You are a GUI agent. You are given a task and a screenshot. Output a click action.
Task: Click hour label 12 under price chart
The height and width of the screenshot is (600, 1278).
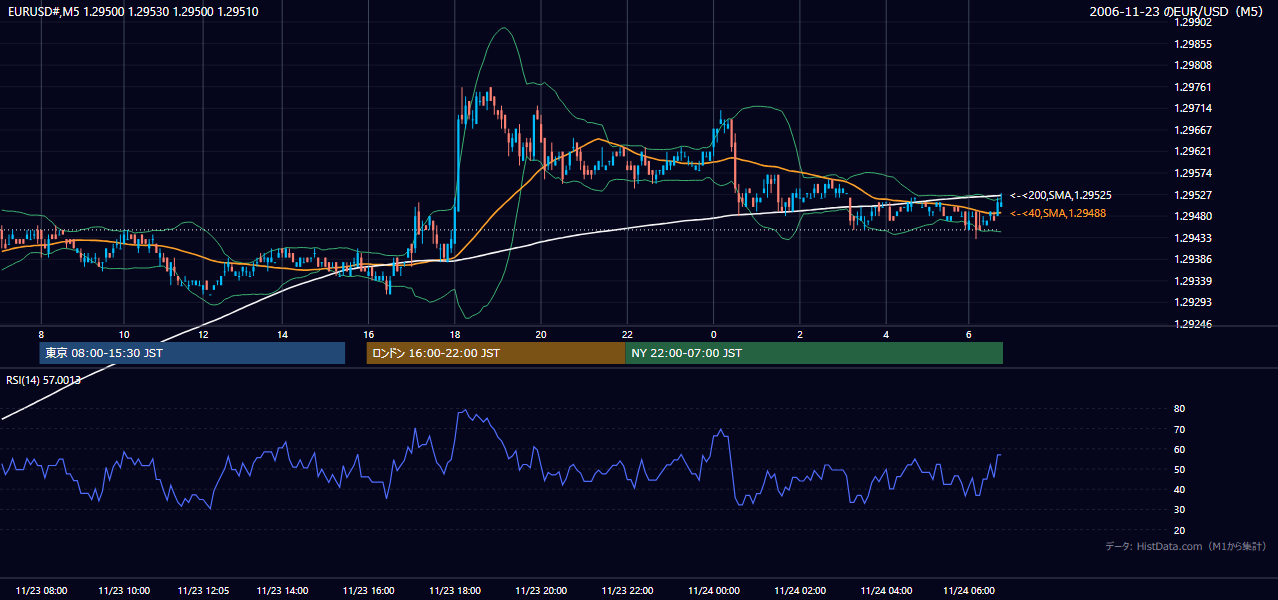click(203, 334)
